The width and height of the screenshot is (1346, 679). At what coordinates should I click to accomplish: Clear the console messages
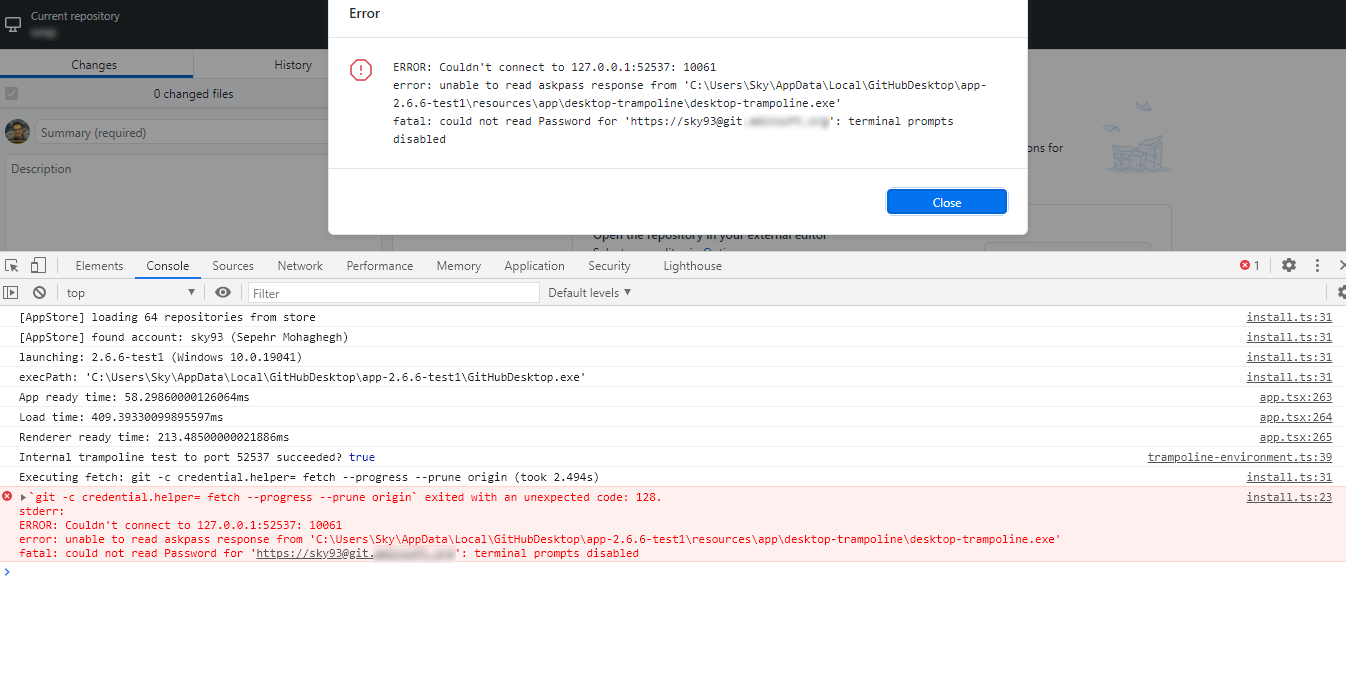[39, 291]
